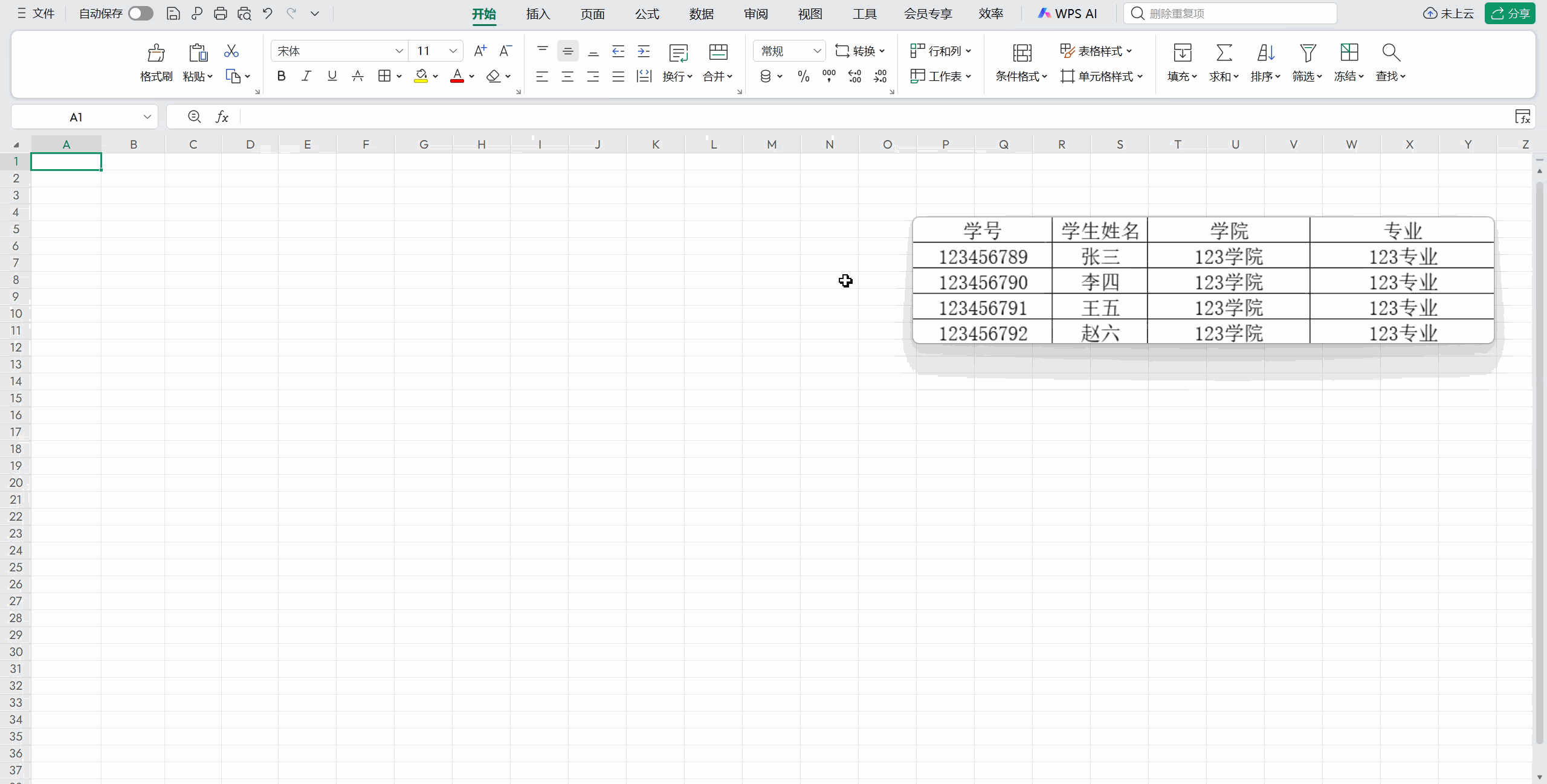1547x784 pixels.
Task: Toggle Italic formatting
Action: click(306, 76)
